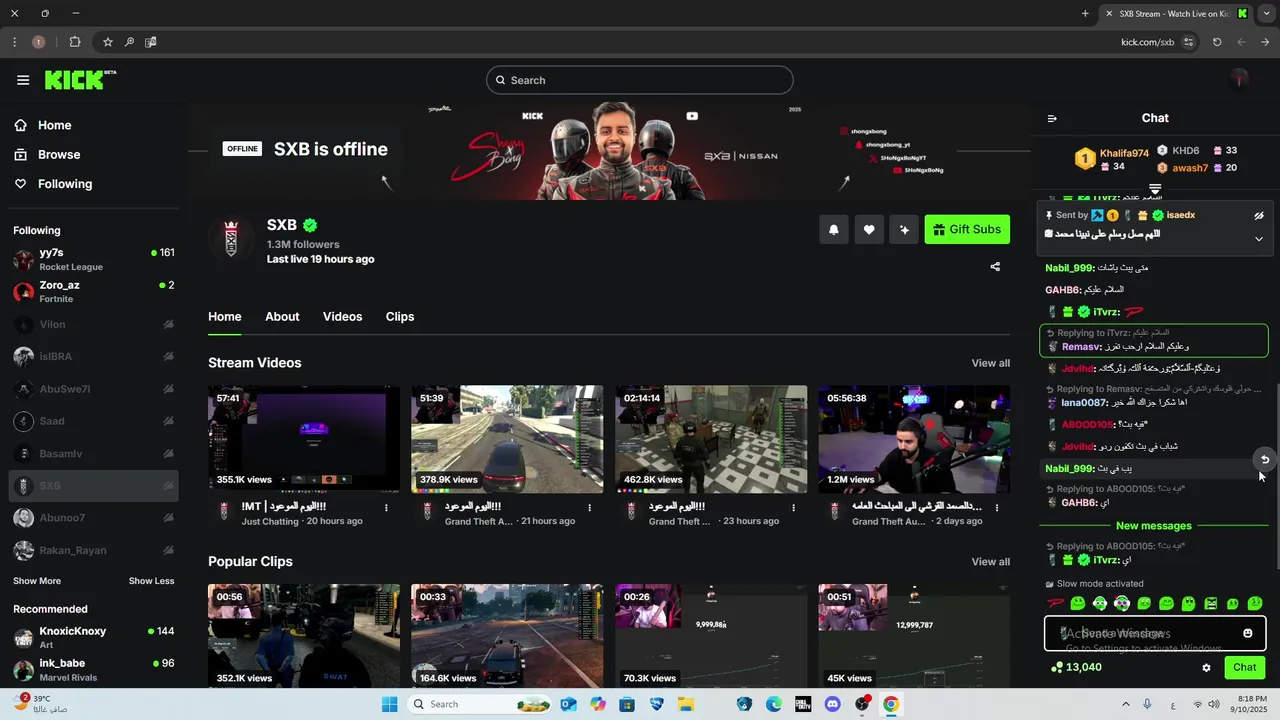1280x720 pixels.
Task: Open Discord from the taskbar
Action: click(x=832, y=704)
